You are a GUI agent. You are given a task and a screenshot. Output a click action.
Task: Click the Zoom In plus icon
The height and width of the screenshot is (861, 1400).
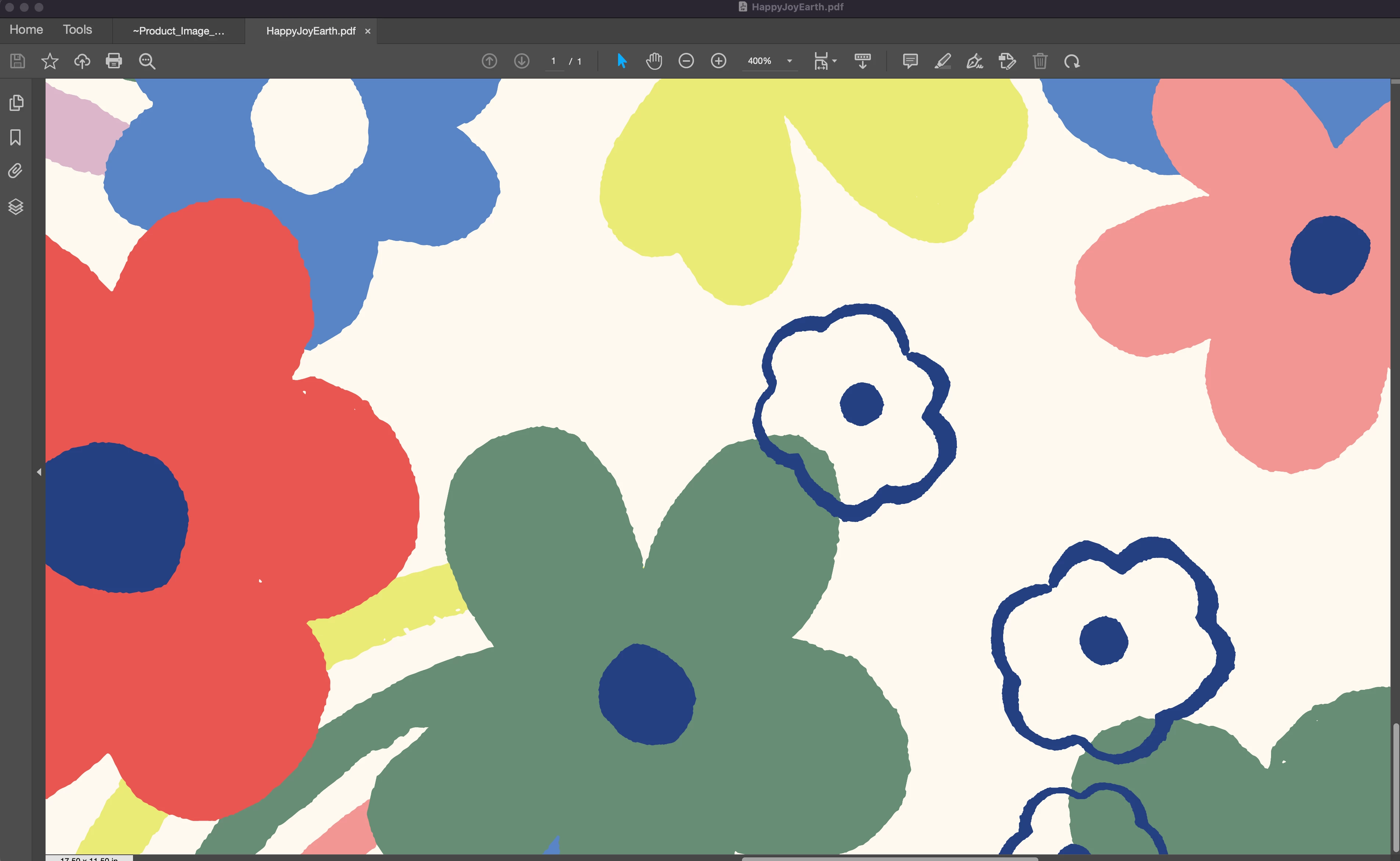pyautogui.click(x=719, y=61)
